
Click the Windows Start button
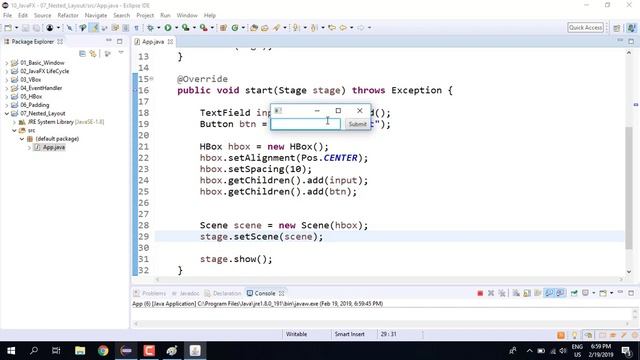(x=11, y=351)
